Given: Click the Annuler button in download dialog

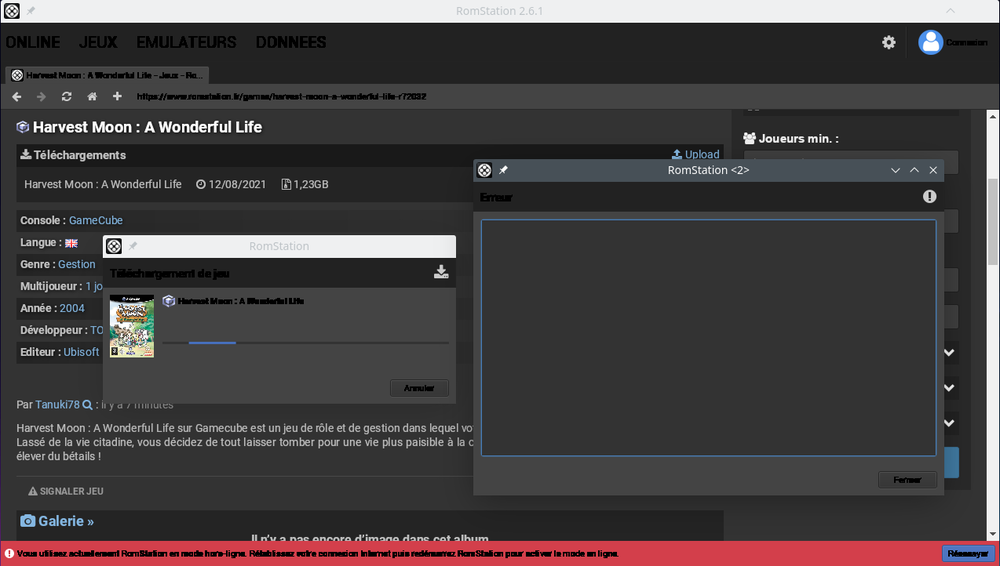Looking at the screenshot, I should tap(419, 388).
